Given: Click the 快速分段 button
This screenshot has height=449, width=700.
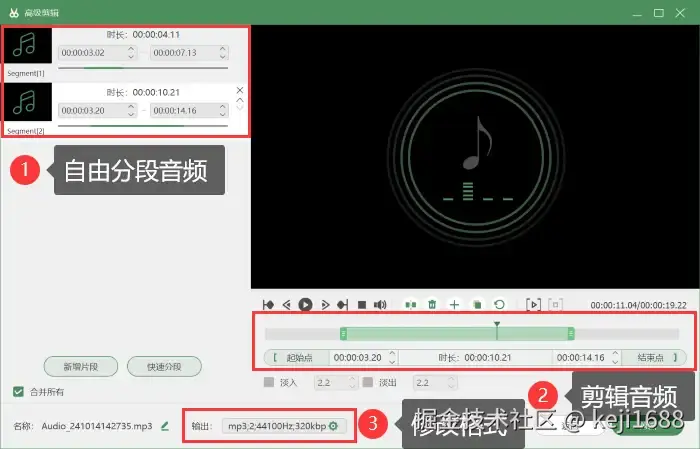Looking at the screenshot, I should [x=164, y=367].
